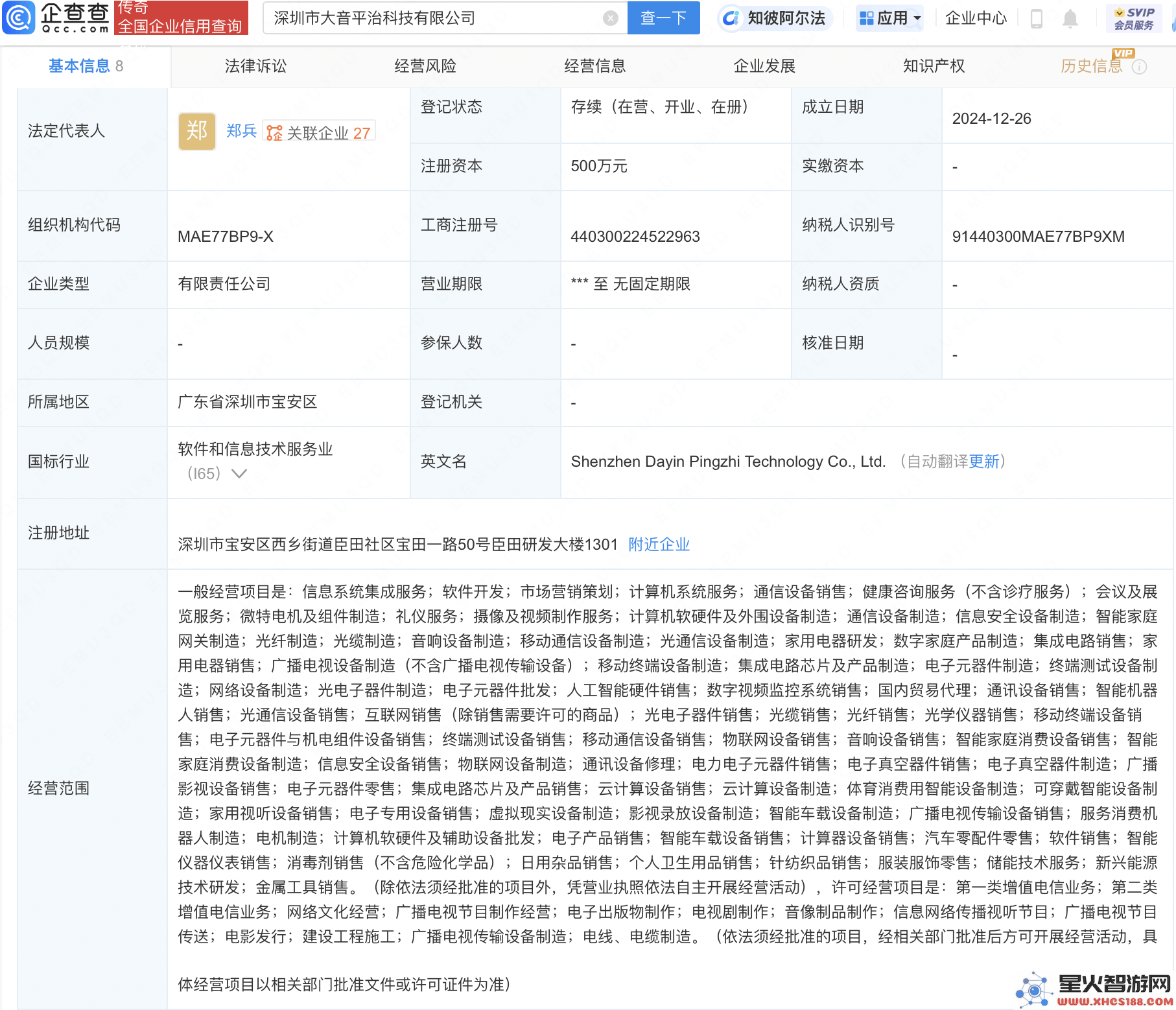Viewport: 1176px width, 1010px height.
Task: Select 所属地区 value 广东省深圳市宝安区
Action: [x=247, y=402]
